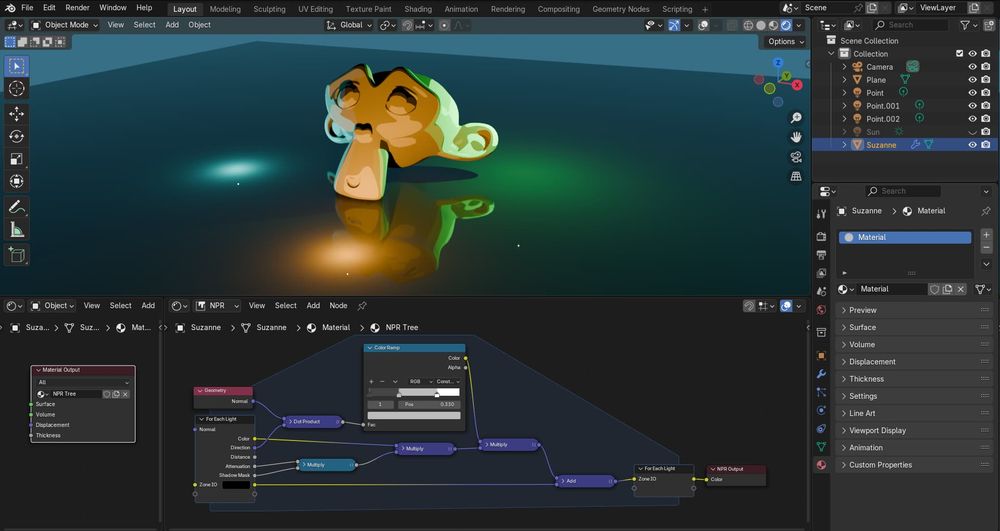Click Color Ramp gradient bar
This screenshot has height=531, width=1000.
pyautogui.click(x=414, y=392)
